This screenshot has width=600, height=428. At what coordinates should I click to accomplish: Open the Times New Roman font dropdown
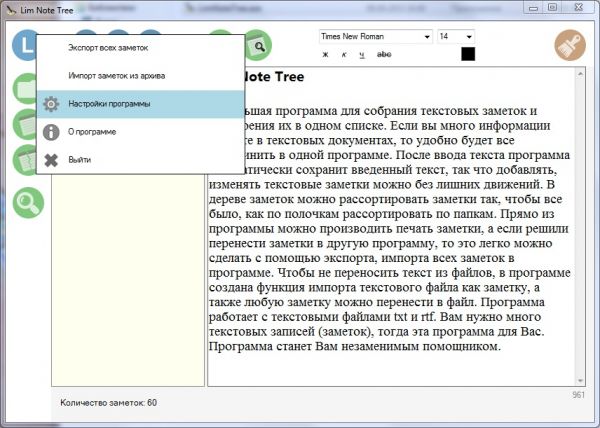click(425, 37)
